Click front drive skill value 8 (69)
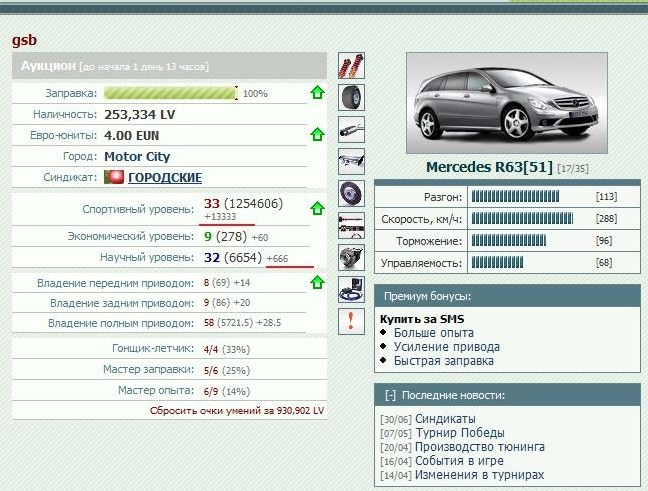Viewport: 648px width, 491px height. (x=217, y=283)
